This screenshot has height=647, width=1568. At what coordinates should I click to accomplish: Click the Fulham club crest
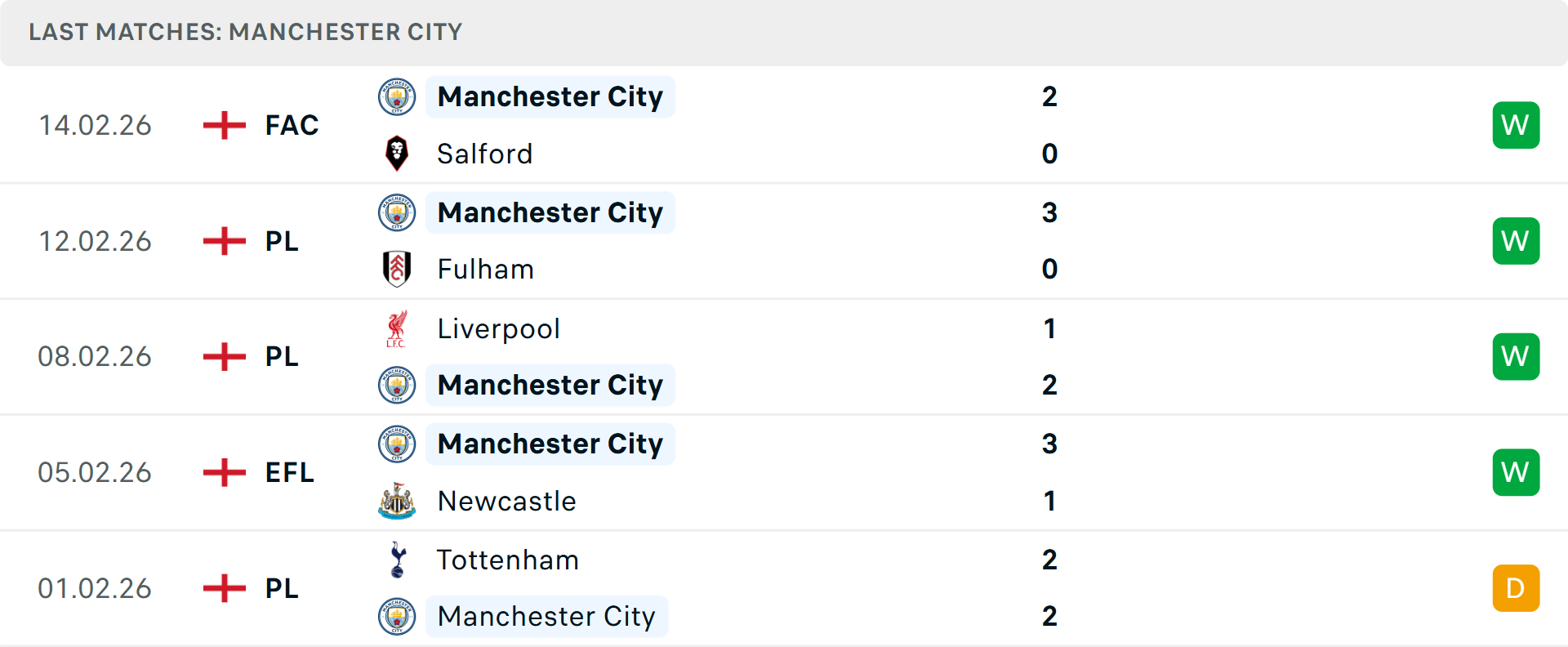pos(397,270)
